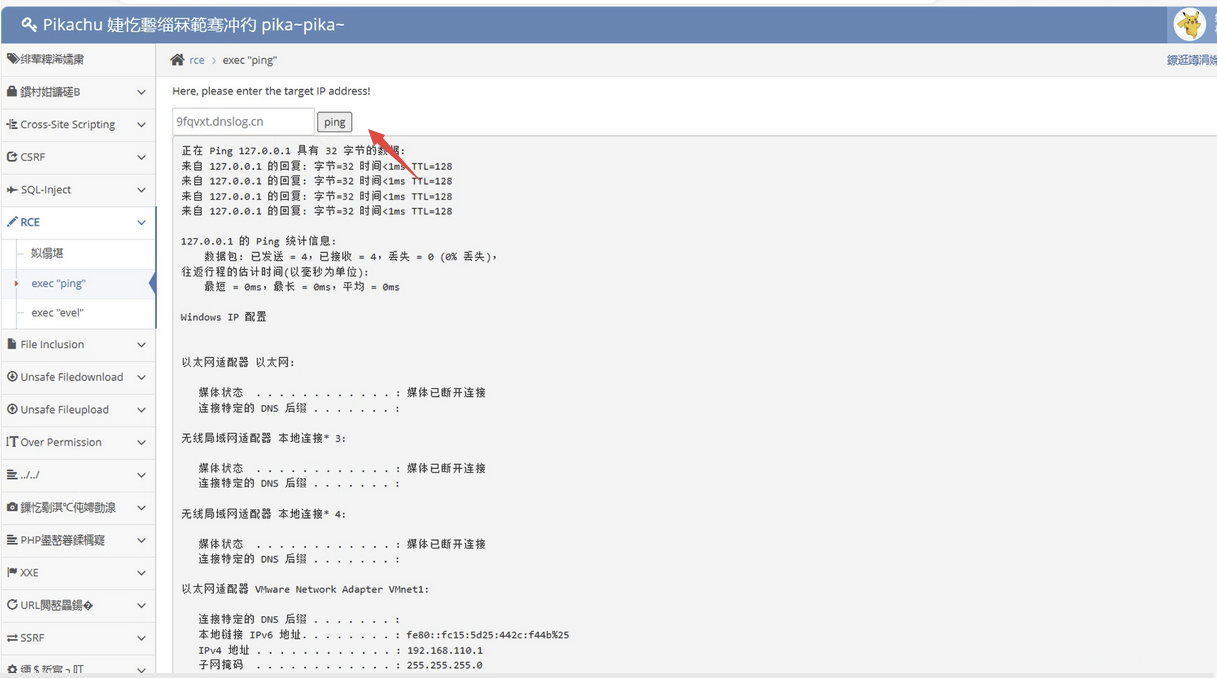Expand the SSRF menu chevron
This screenshot has width=1217, height=678.
141,638
